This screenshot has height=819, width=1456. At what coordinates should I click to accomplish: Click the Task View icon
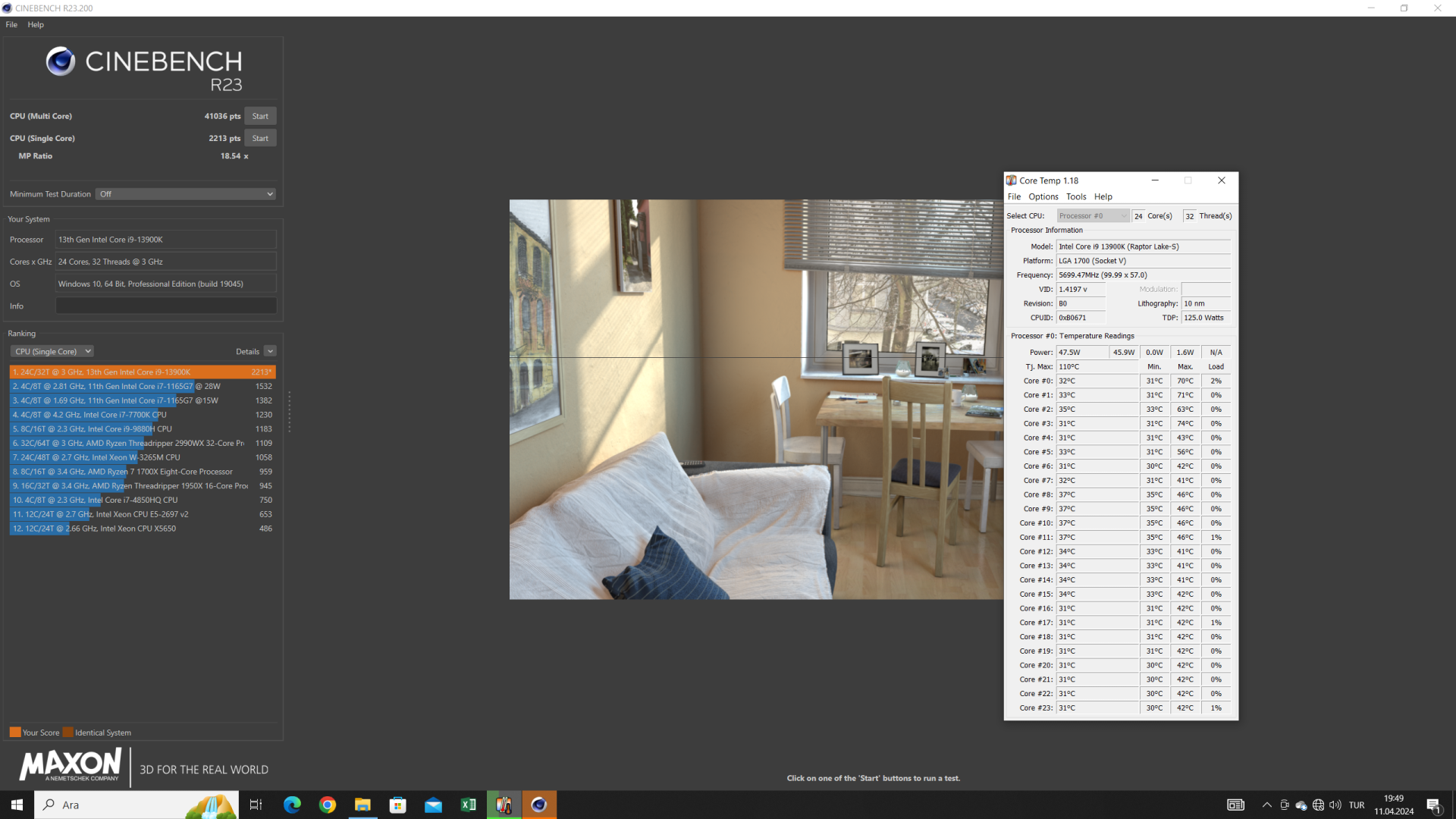(256, 805)
